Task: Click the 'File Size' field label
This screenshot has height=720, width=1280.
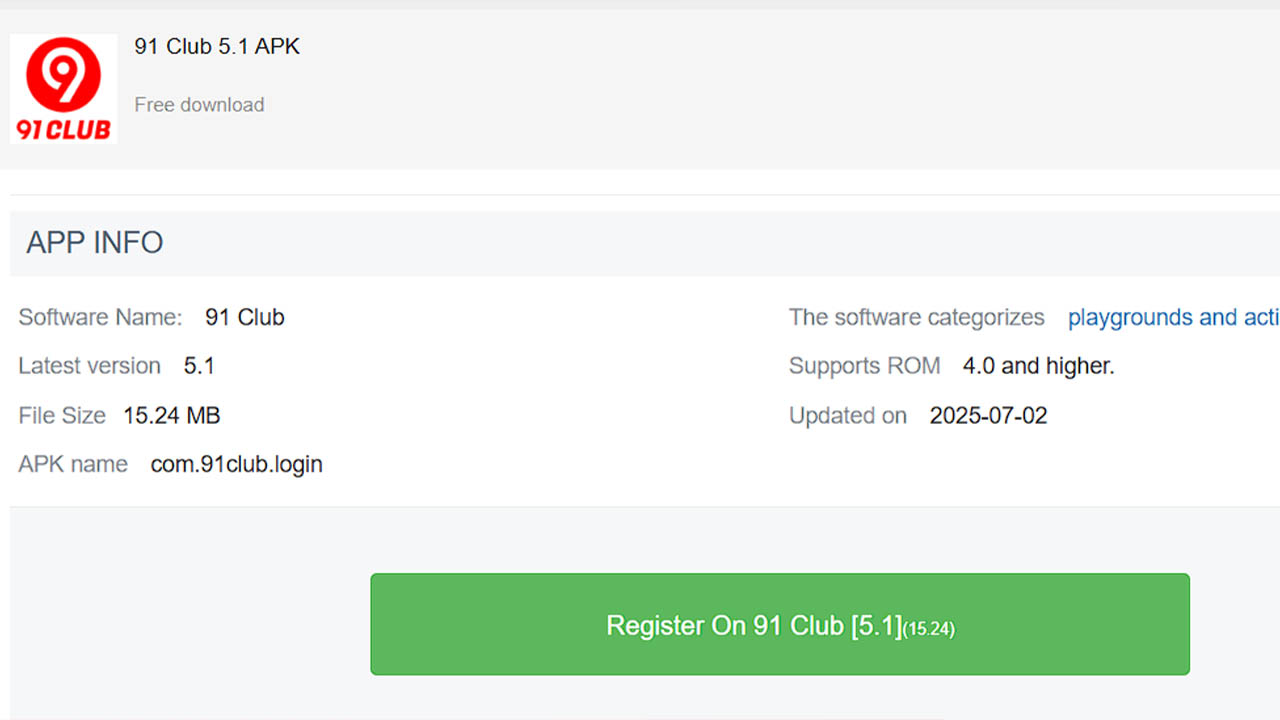Action: click(62, 415)
